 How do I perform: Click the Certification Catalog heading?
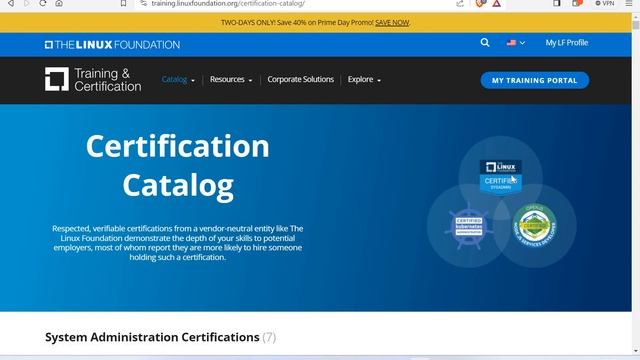pyautogui.click(x=178, y=165)
